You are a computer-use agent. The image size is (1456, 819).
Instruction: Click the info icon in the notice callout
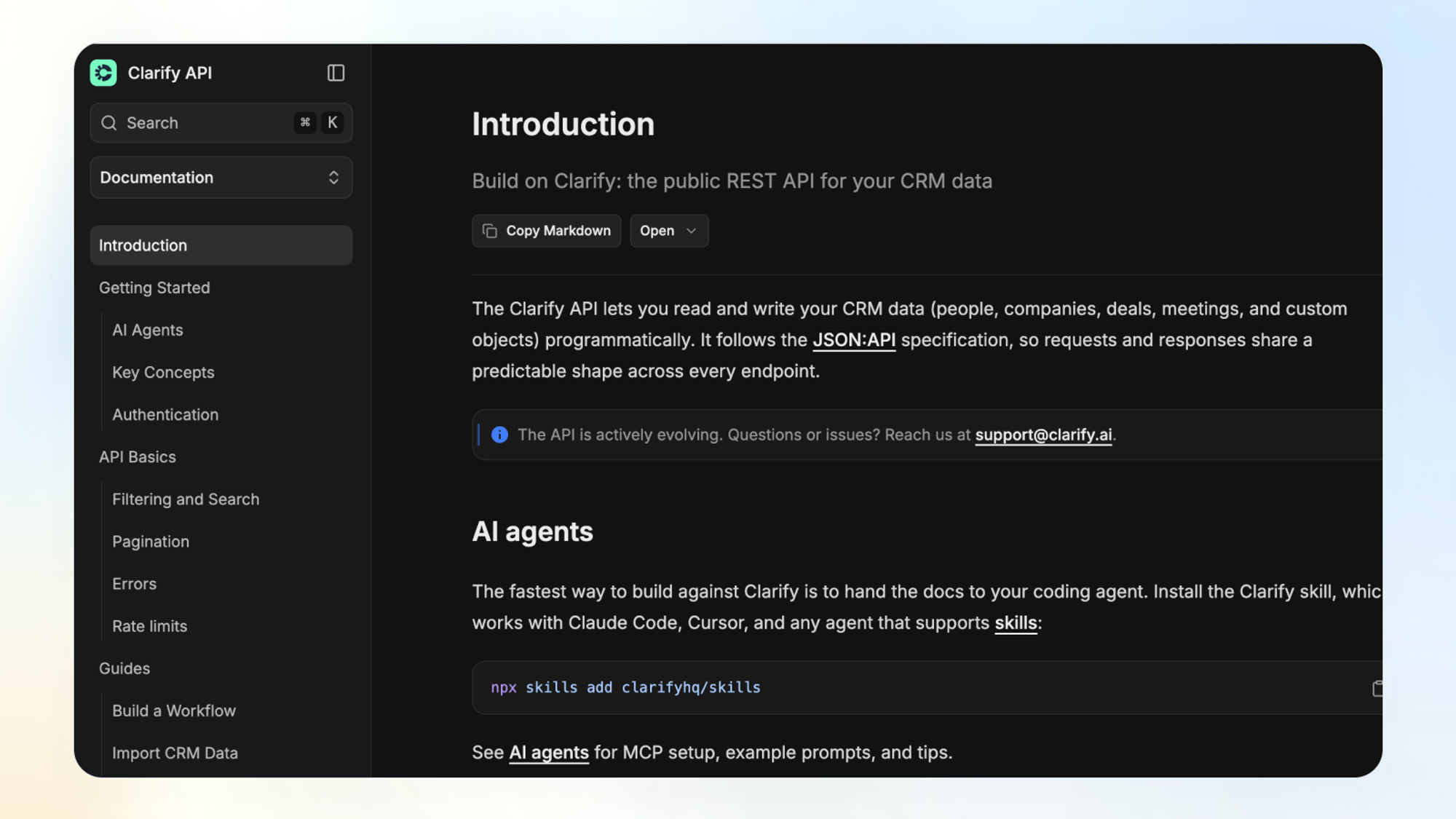point(499,435)
